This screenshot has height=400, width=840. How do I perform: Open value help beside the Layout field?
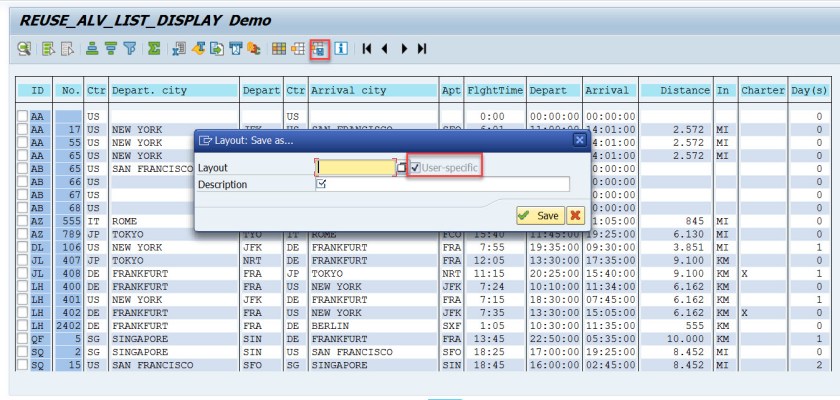click(402, 168)
